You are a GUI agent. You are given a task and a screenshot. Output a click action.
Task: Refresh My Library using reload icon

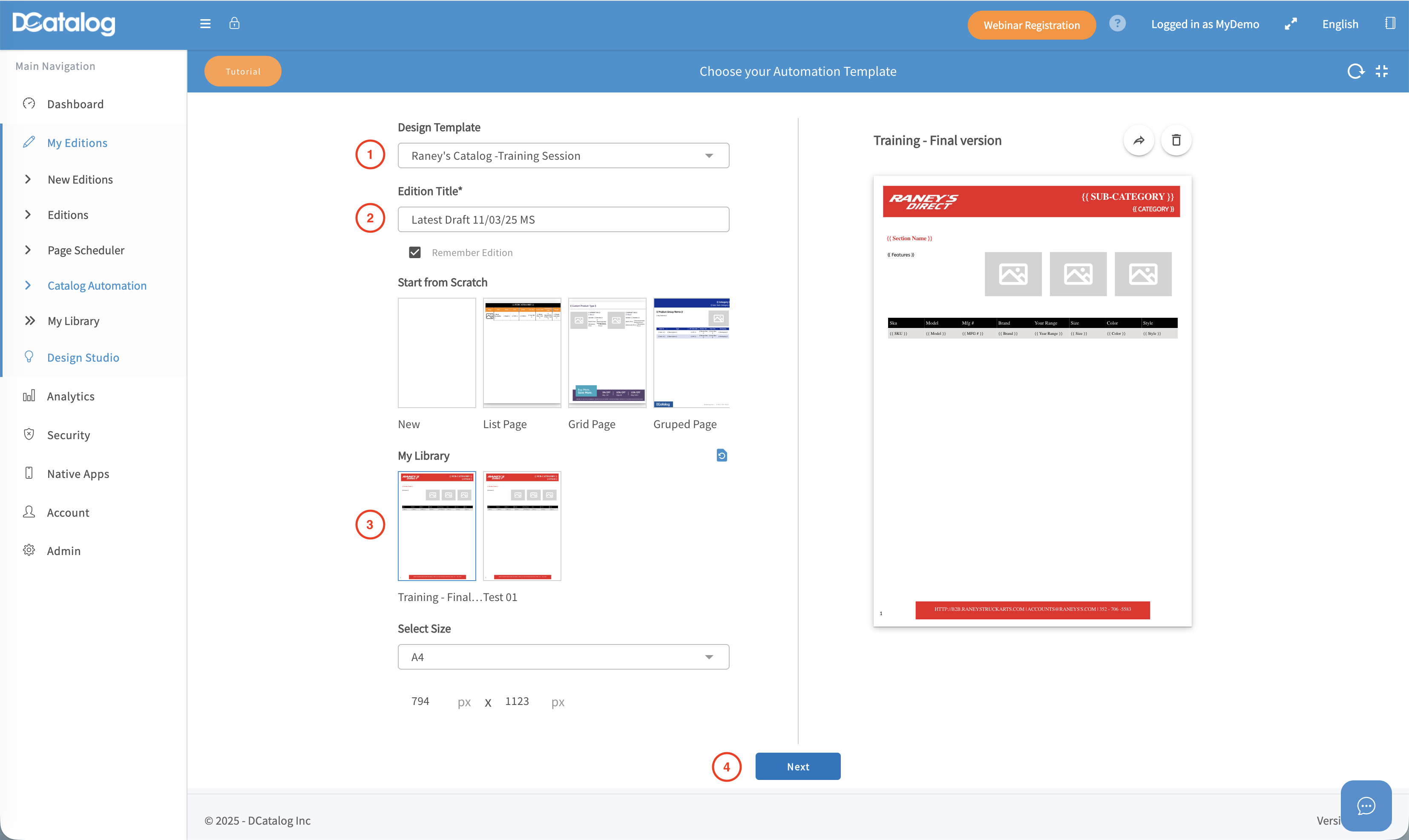722,455
